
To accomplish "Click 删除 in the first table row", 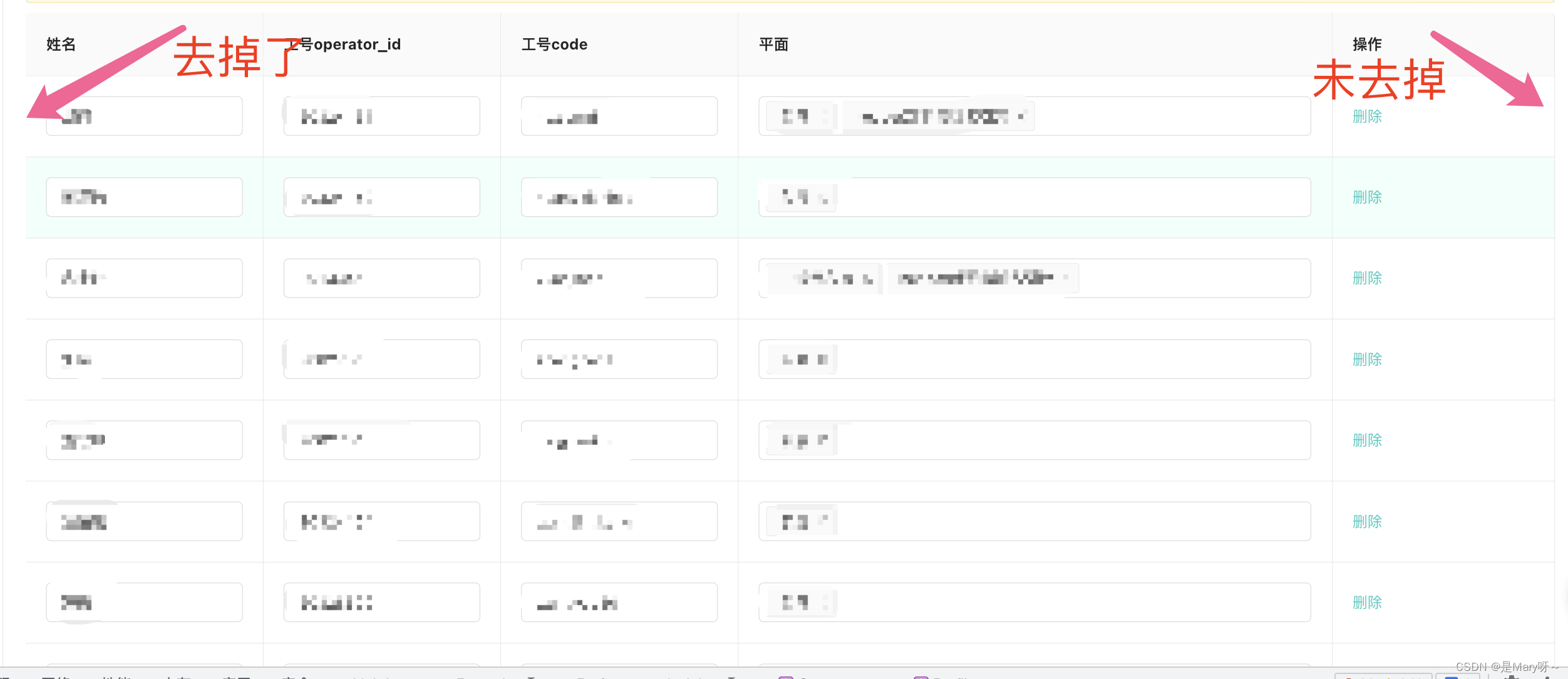I will tap(1367, 117).
